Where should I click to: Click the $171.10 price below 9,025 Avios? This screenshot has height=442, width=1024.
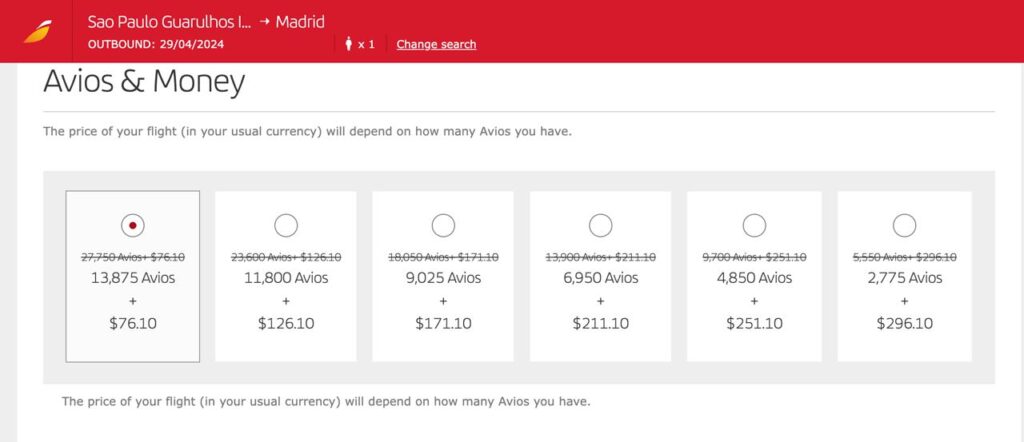click(x=443, y=323)
